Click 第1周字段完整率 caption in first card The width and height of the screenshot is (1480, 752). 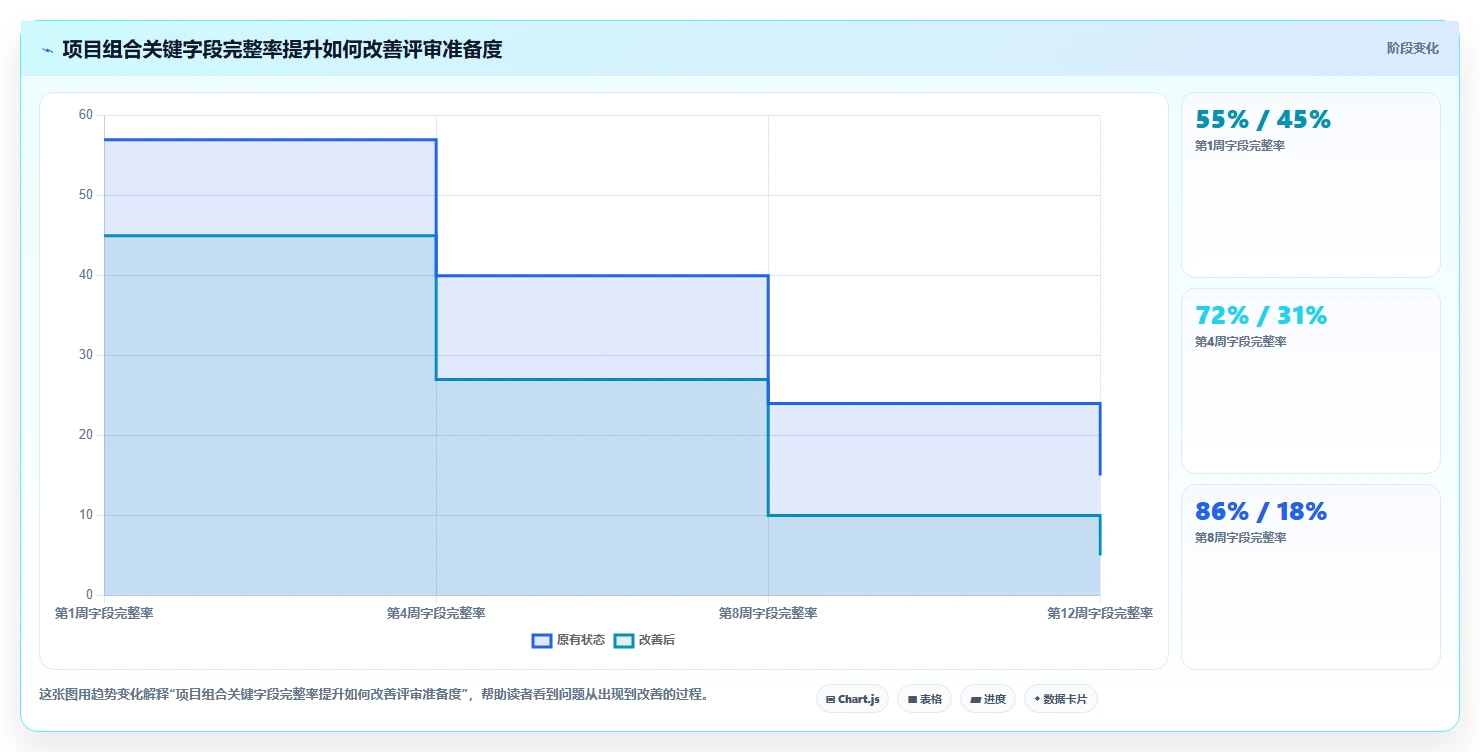[1240, 146]
